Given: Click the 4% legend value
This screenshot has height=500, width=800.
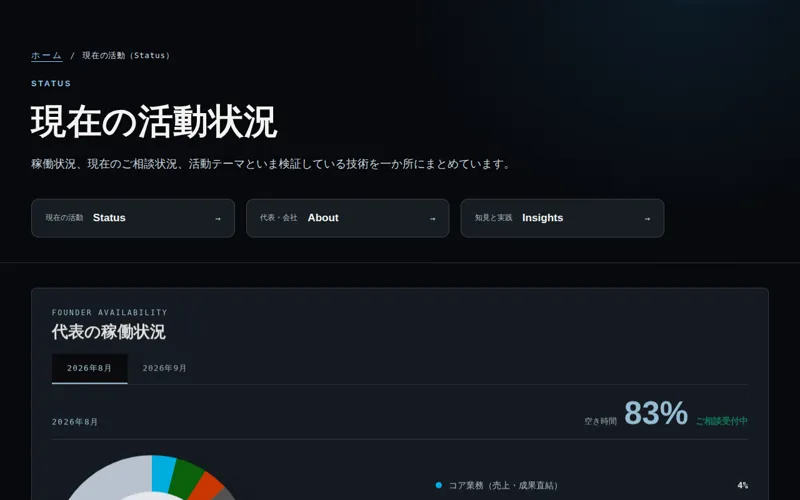Looking at the screenshot, I should pyautogui.click(x=743, y=485).
